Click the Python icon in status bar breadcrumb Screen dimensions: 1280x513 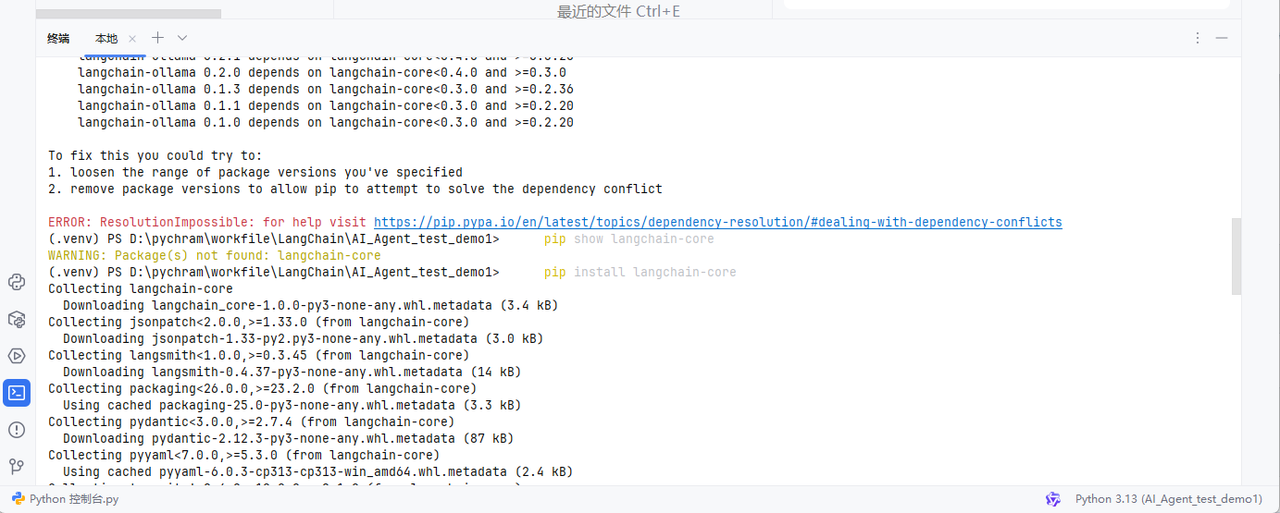(x=18, y=499)
